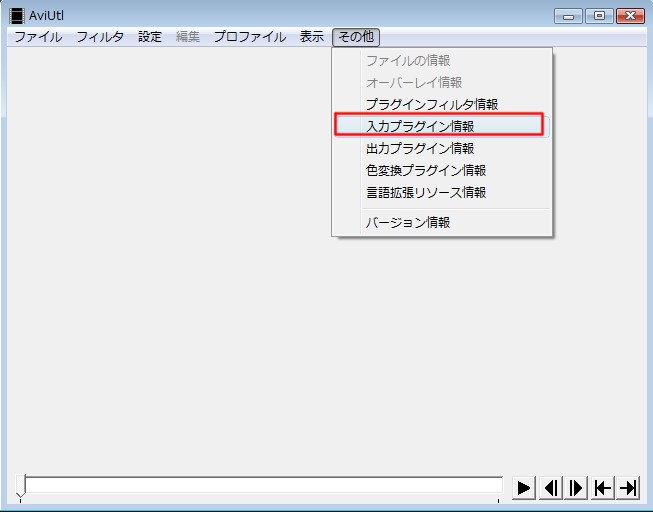The height and width of the screenshot is (512, 653).
Task: Jump to the first frame
Action: [x=602, y=487]
